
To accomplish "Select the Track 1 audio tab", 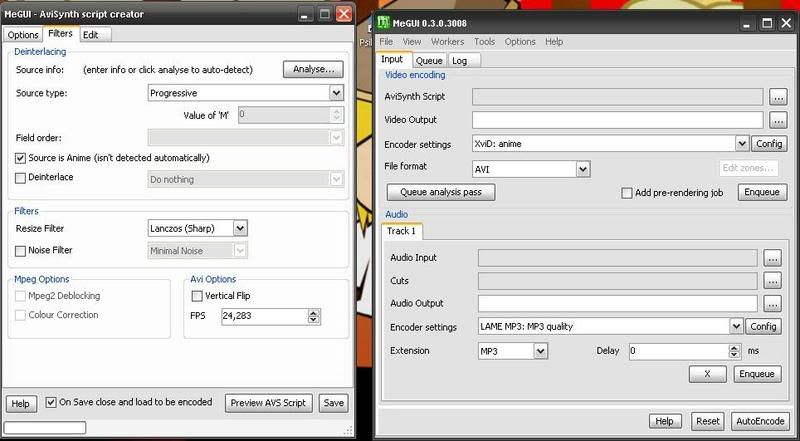I will (401, 231).
